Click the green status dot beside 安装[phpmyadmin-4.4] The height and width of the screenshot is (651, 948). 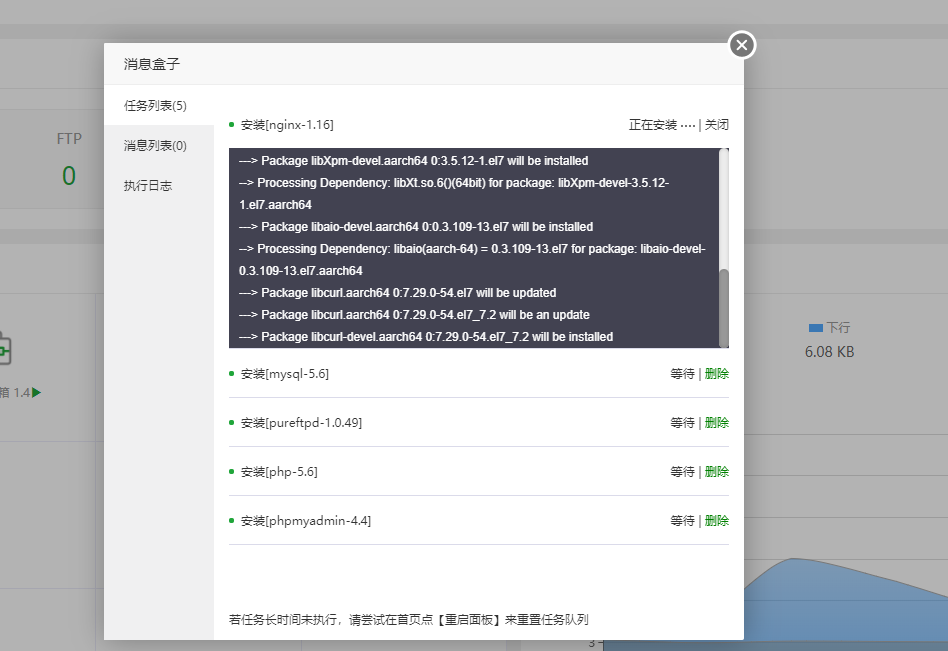pos(230,520)
